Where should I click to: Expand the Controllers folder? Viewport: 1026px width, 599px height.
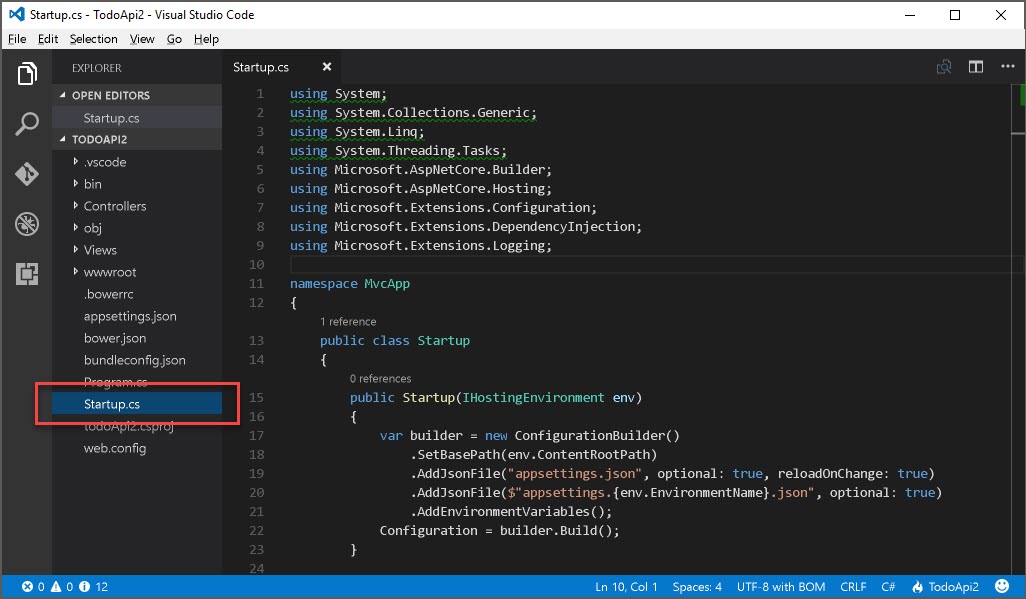(x=113, y=206)
